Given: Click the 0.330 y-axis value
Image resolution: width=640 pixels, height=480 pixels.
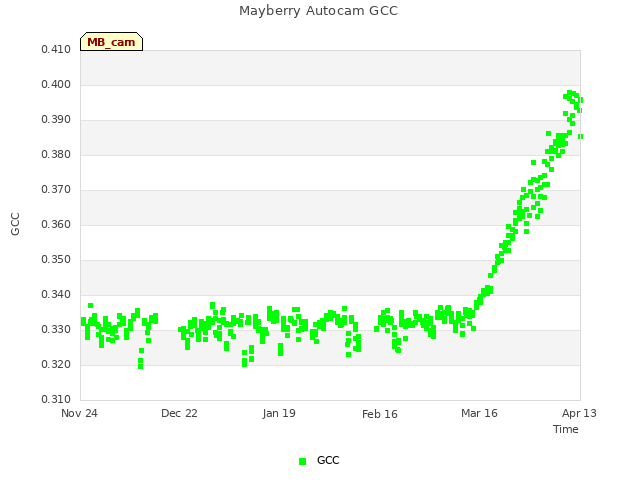Looking at the screenshot, I should 56,329.
